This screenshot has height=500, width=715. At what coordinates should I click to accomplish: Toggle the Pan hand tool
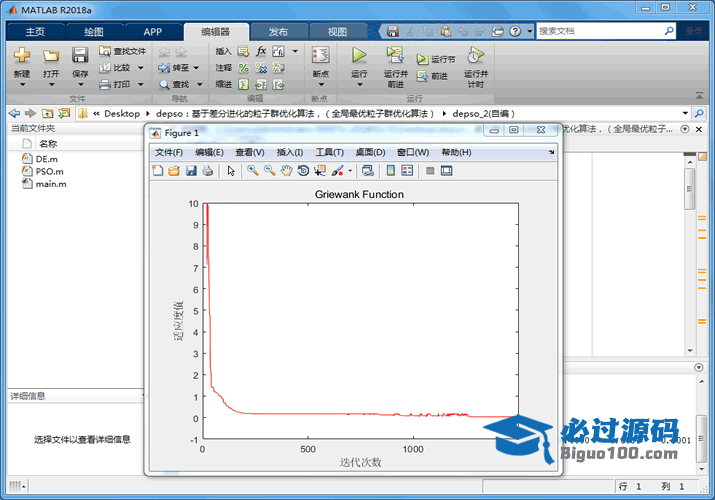point(286,170)
